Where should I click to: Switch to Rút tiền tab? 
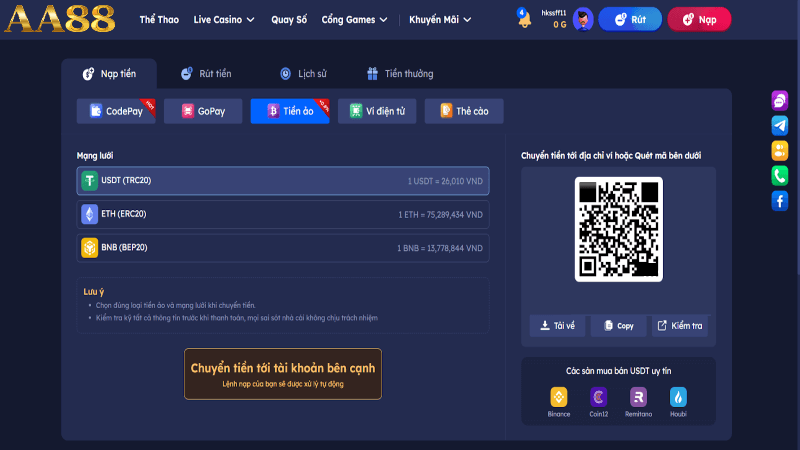[x=206, y=74]
